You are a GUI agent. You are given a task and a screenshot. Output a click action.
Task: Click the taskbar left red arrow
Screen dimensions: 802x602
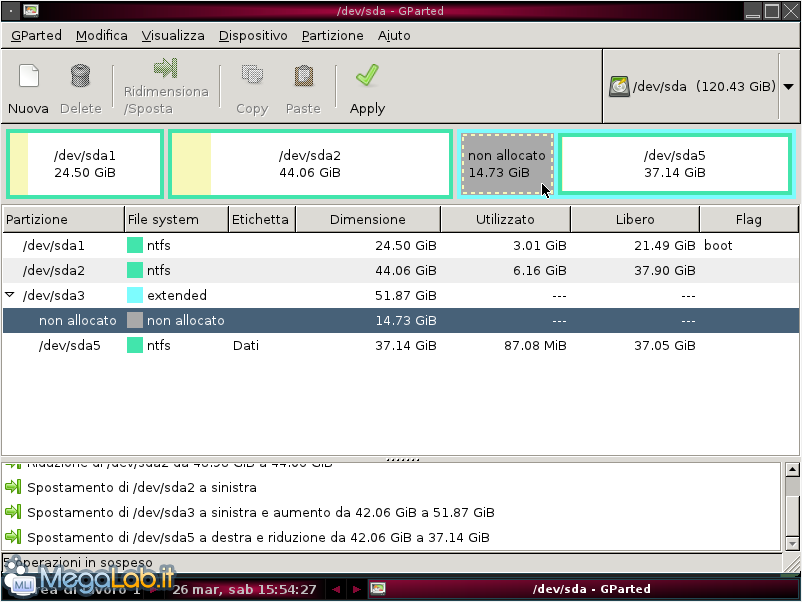click(x=336, y=589)
